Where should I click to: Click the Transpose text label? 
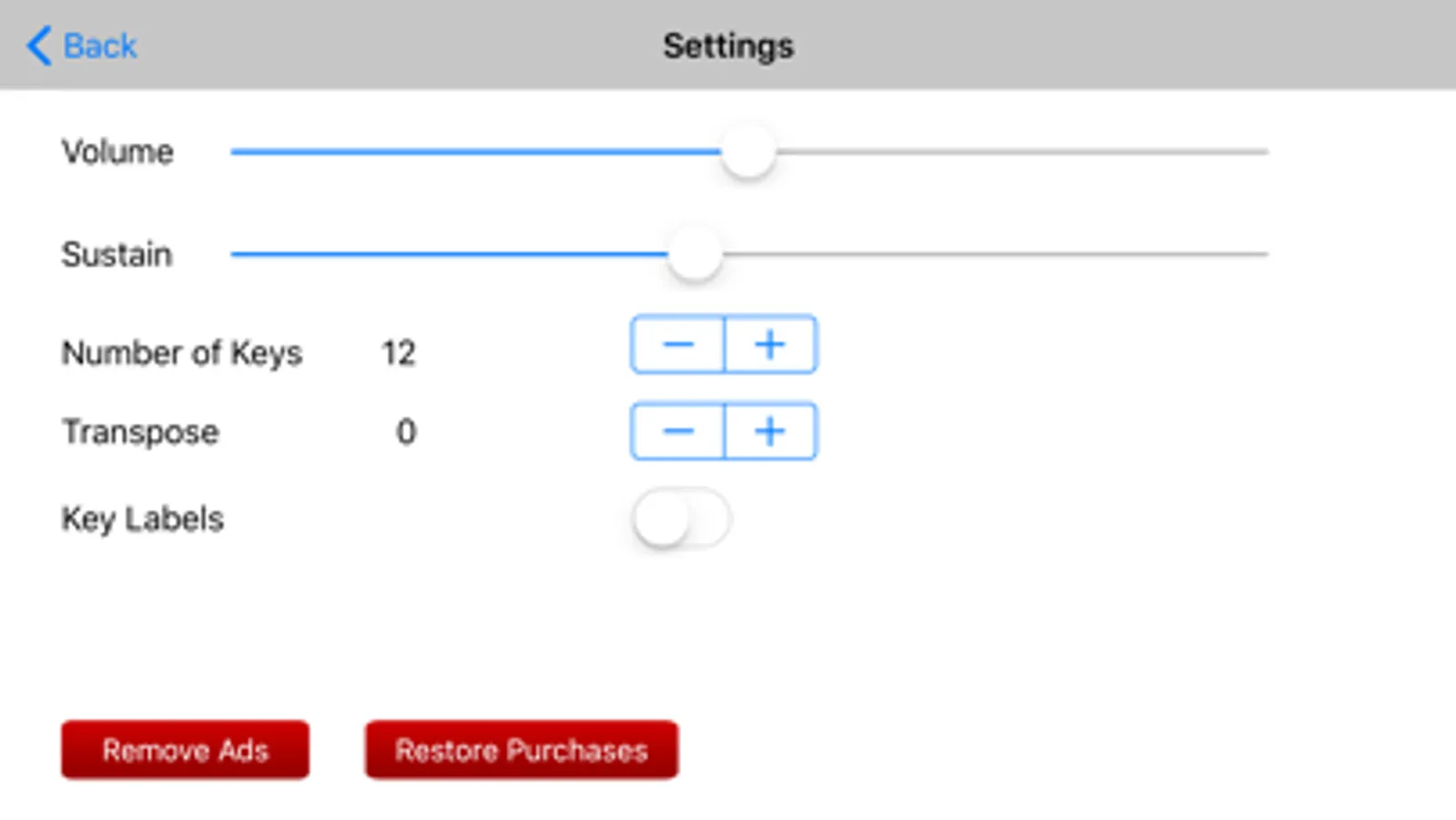click(140, 432)
